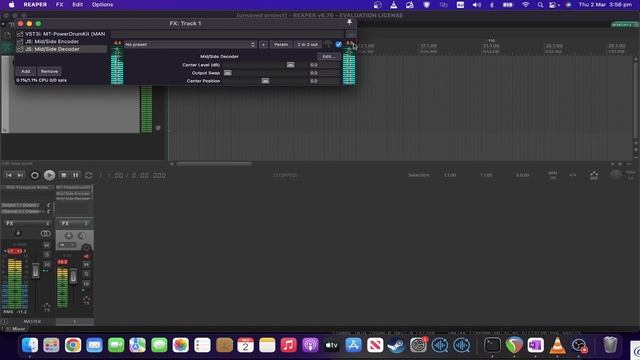Click the Center Level value field
The width and height of the screenshot is (640, 360).
click(x=324, y=65)
